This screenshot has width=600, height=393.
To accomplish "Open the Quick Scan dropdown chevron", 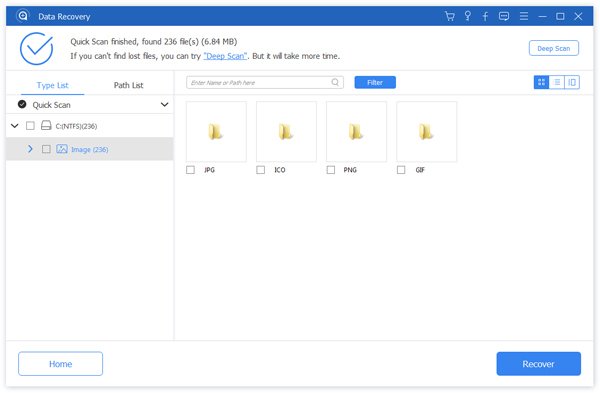I will [x=165, y=104].
